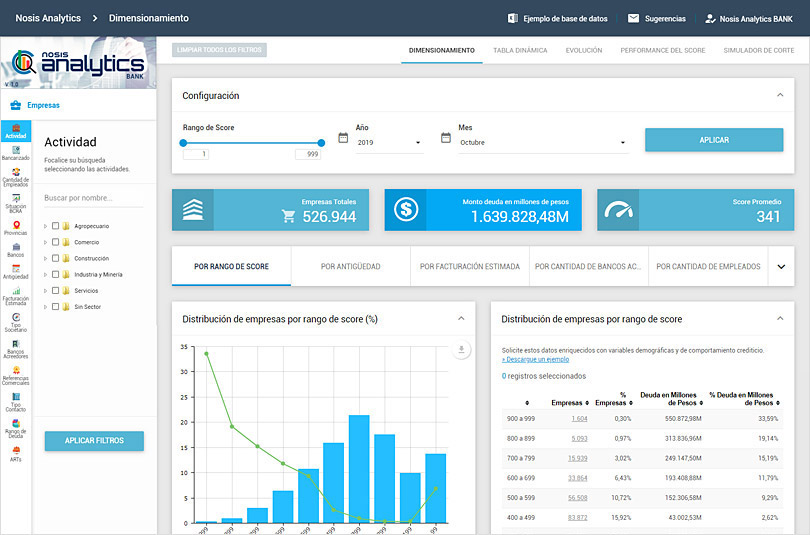Open the 33.864 empresas link

pyautogui.click(x=578, y=478)
